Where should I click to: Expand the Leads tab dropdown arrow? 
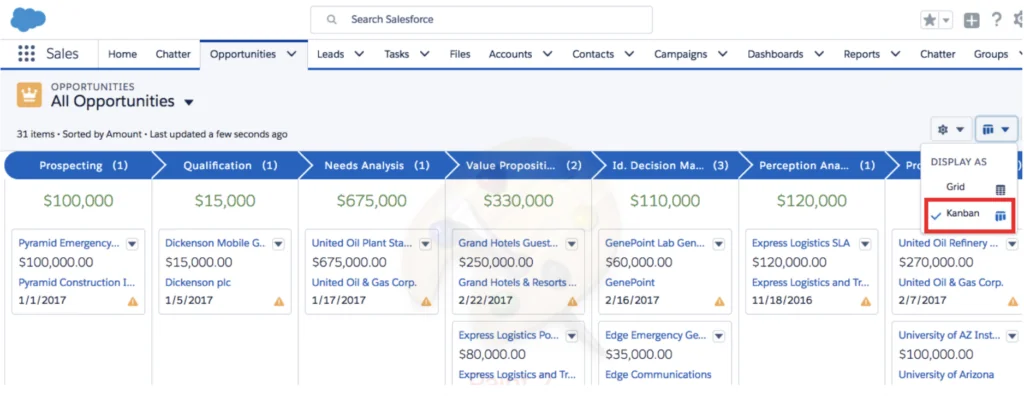[x=359, y=54]
